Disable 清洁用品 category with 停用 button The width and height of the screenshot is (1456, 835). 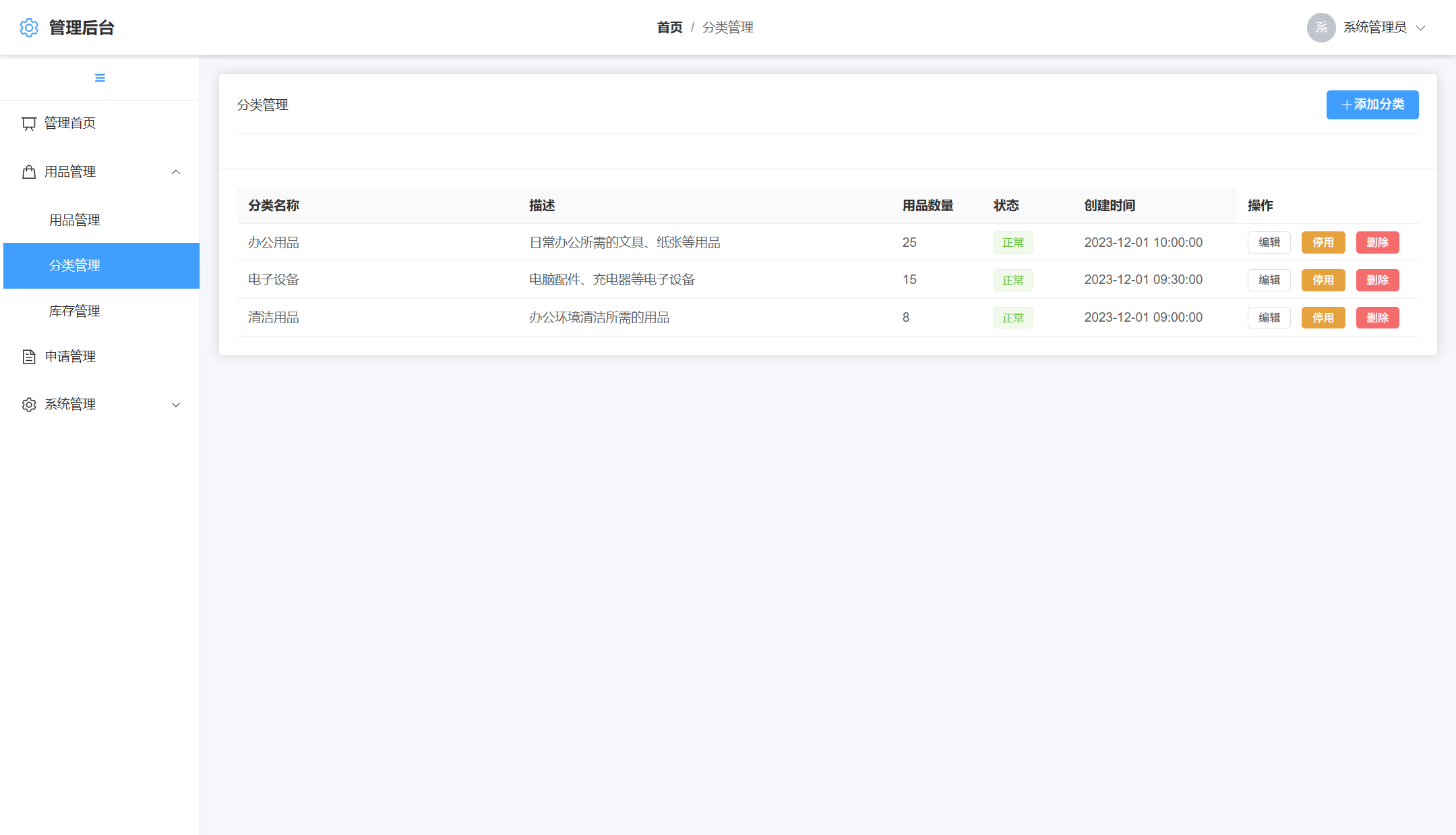click(x=1323, y=318)
